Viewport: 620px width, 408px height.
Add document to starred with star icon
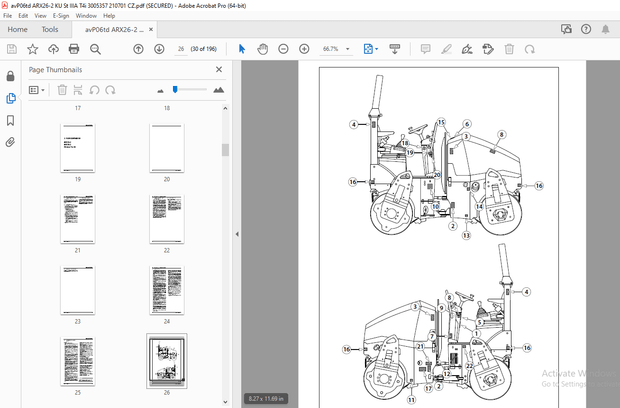pos(32,49)
